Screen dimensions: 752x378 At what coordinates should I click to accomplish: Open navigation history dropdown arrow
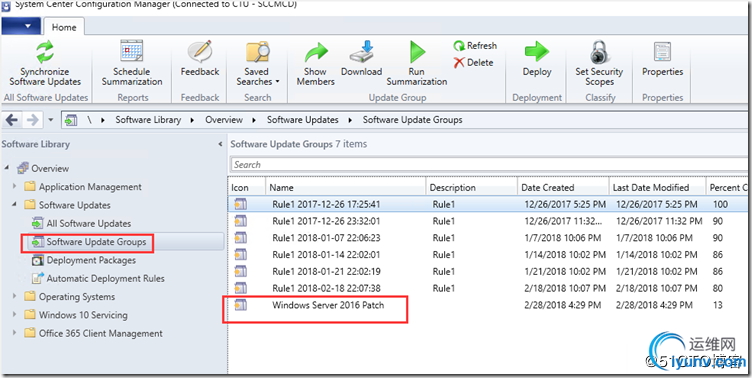tap(51, 120)
